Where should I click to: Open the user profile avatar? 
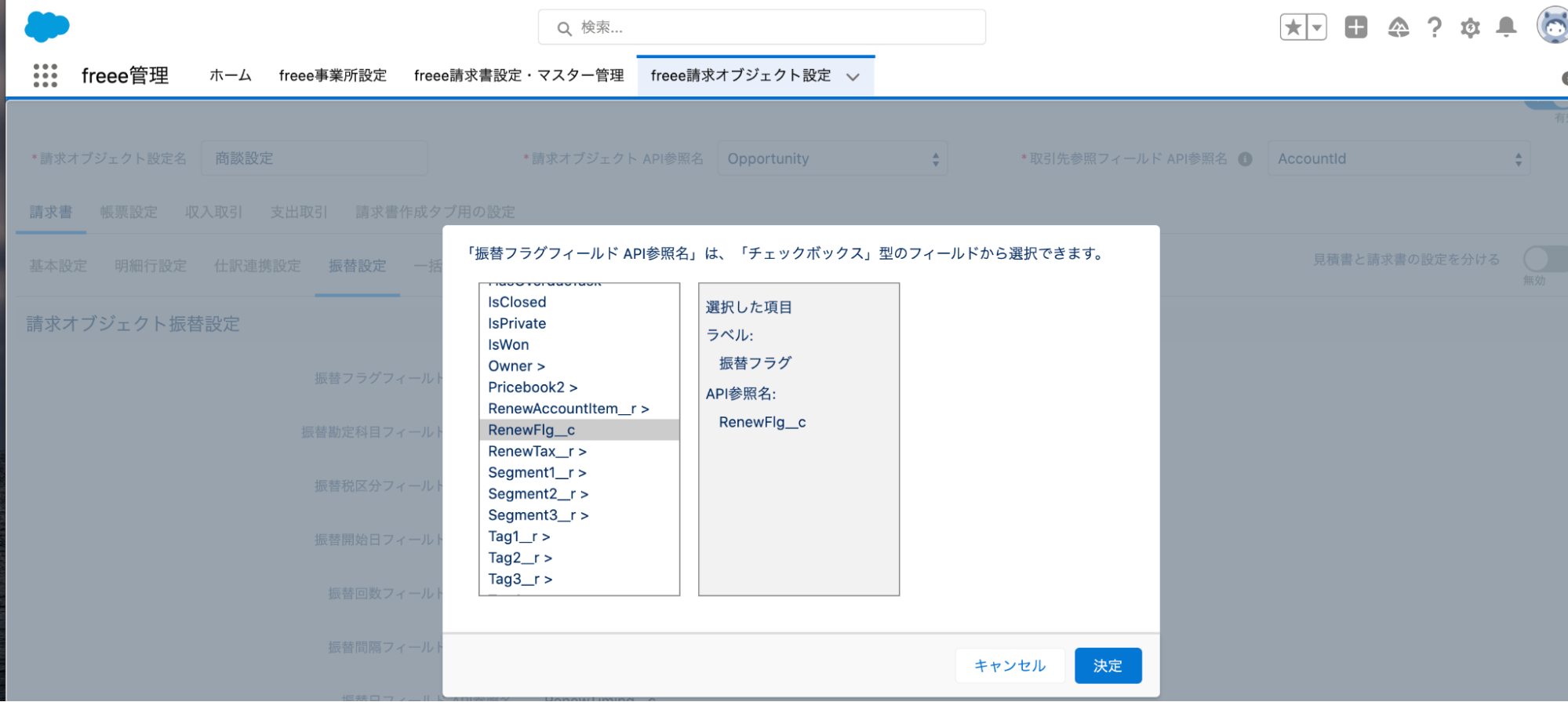pyautogui.click(x=1552, y=26)
